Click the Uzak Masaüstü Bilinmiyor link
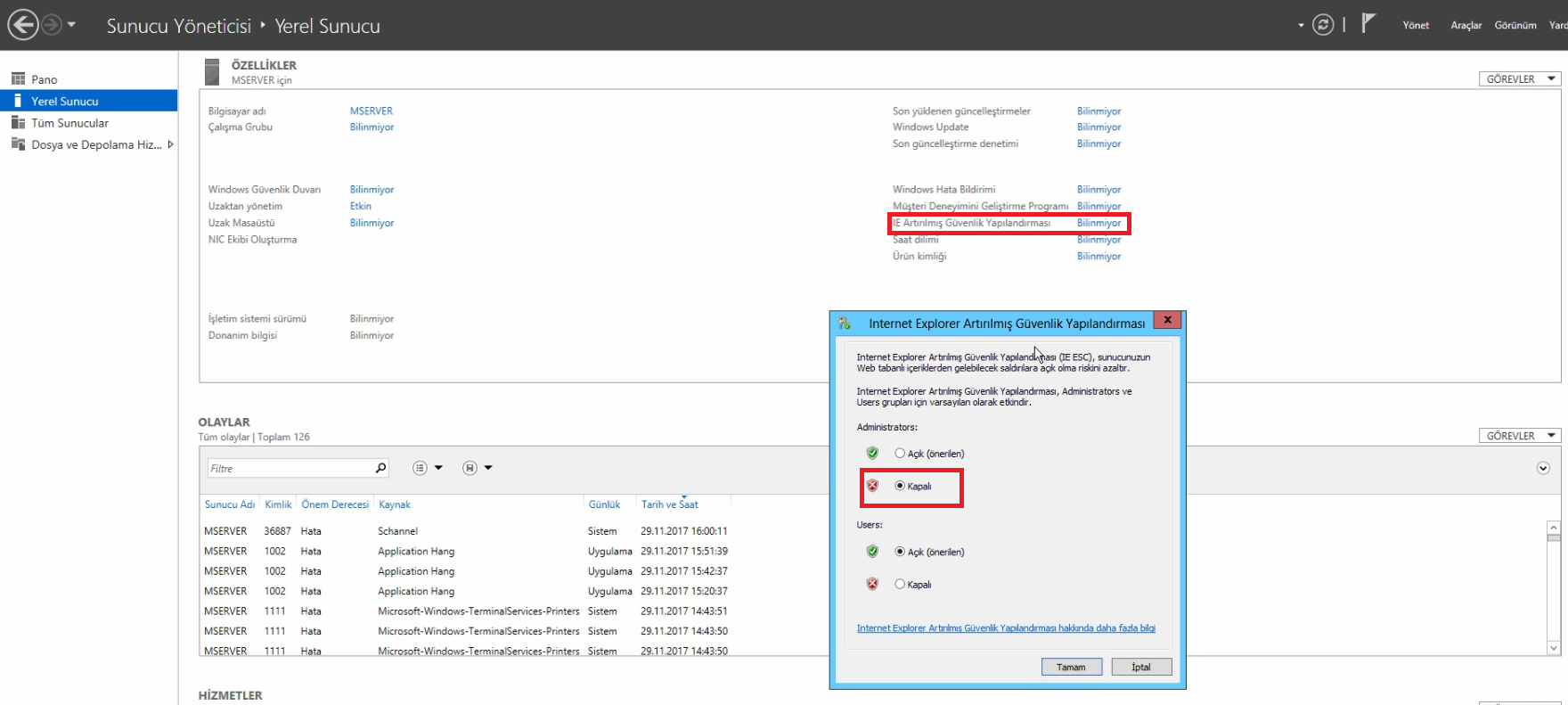This screenshot has height=705, width=1568. [x=372, y=223]
